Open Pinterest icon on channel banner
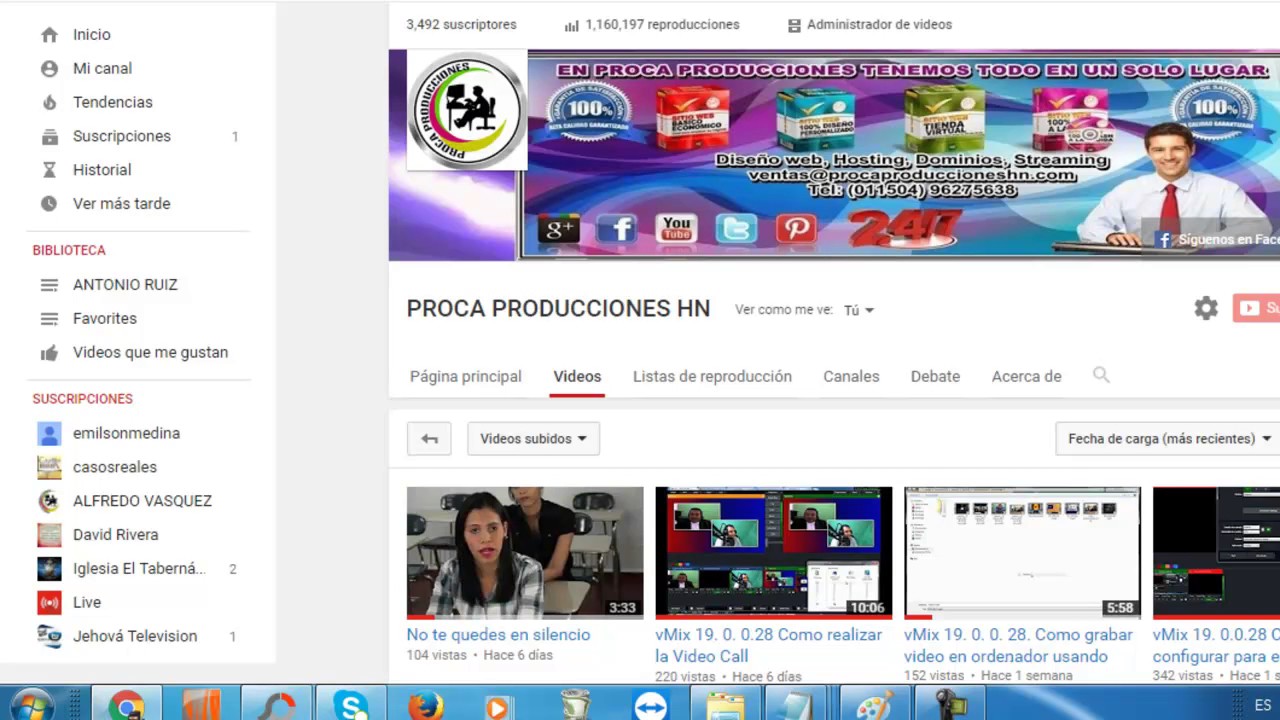 [796, 229]
